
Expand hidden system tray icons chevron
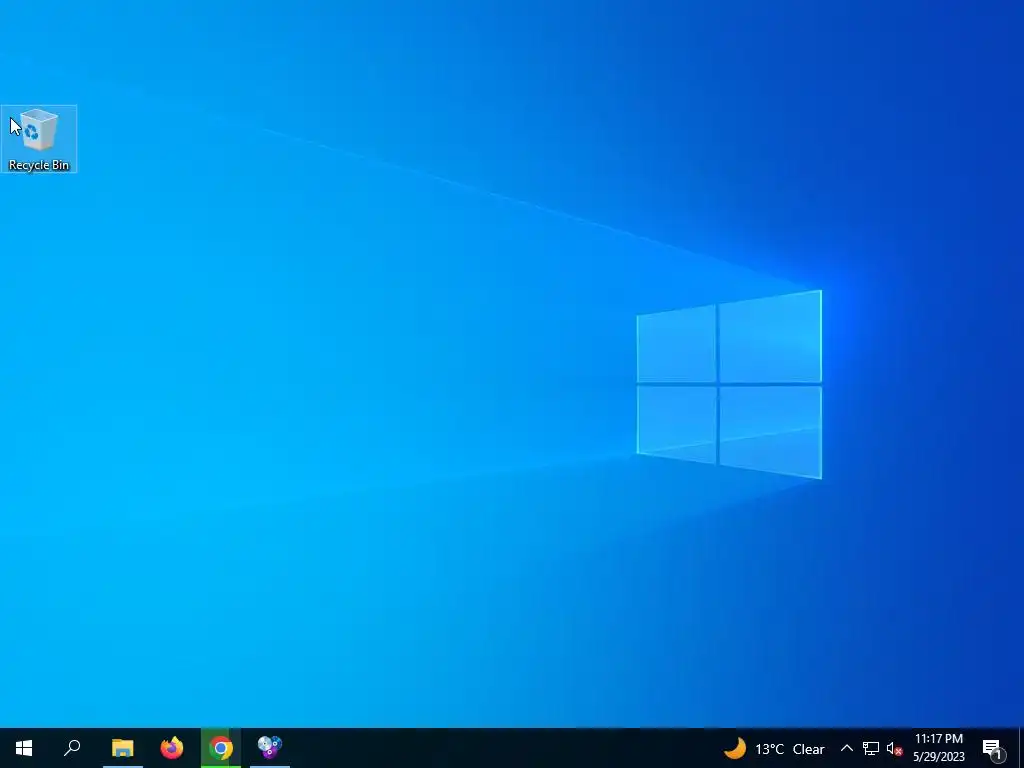click(x=846, y=748)
